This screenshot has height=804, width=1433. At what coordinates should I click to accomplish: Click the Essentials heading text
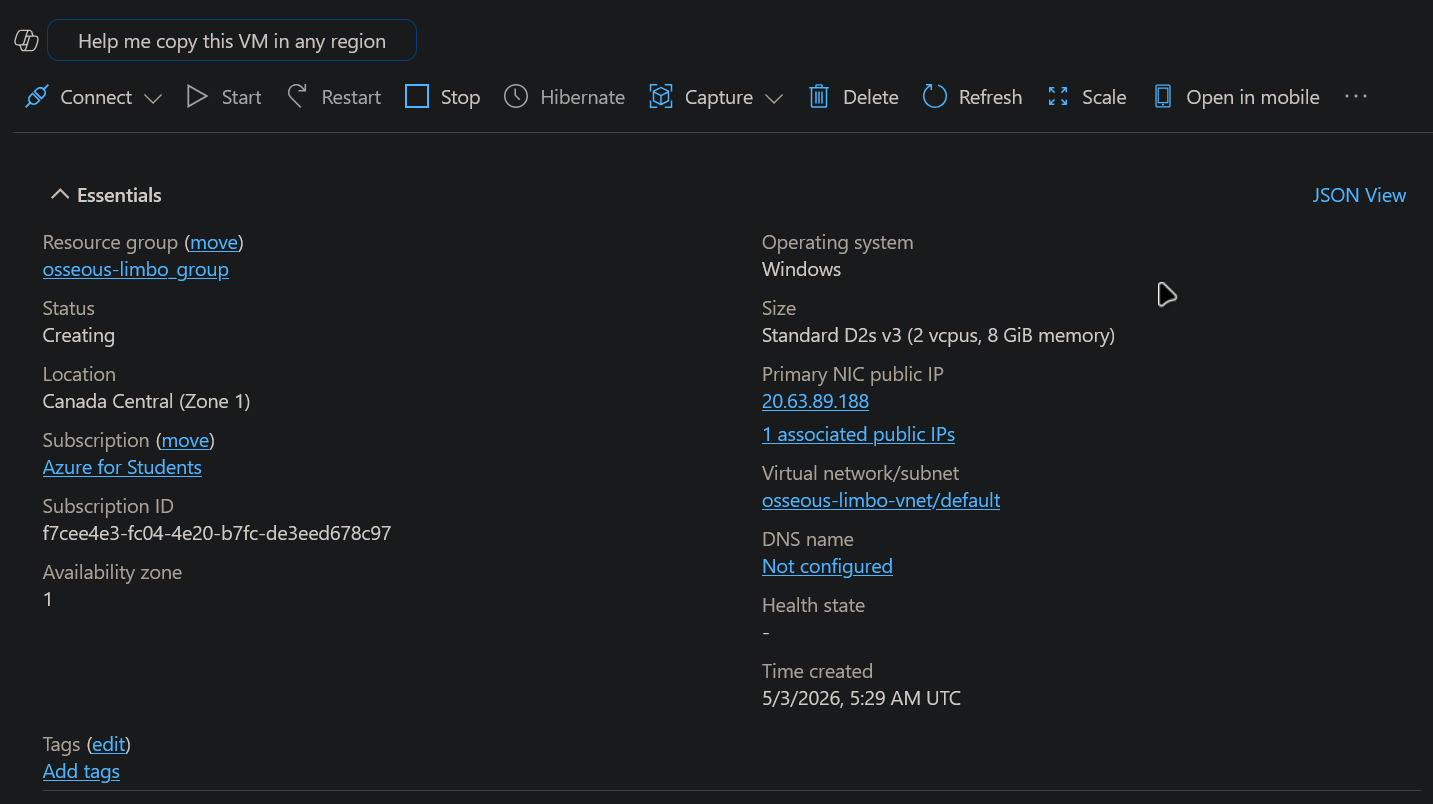pyautogui.click(x=119, y=195)
